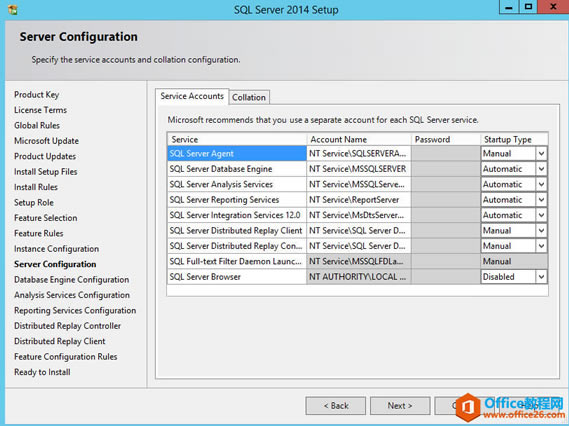Open Startup Type dropdown for SQL Server Agent
This screenshot has height=426, width=569.
[541, 153]
